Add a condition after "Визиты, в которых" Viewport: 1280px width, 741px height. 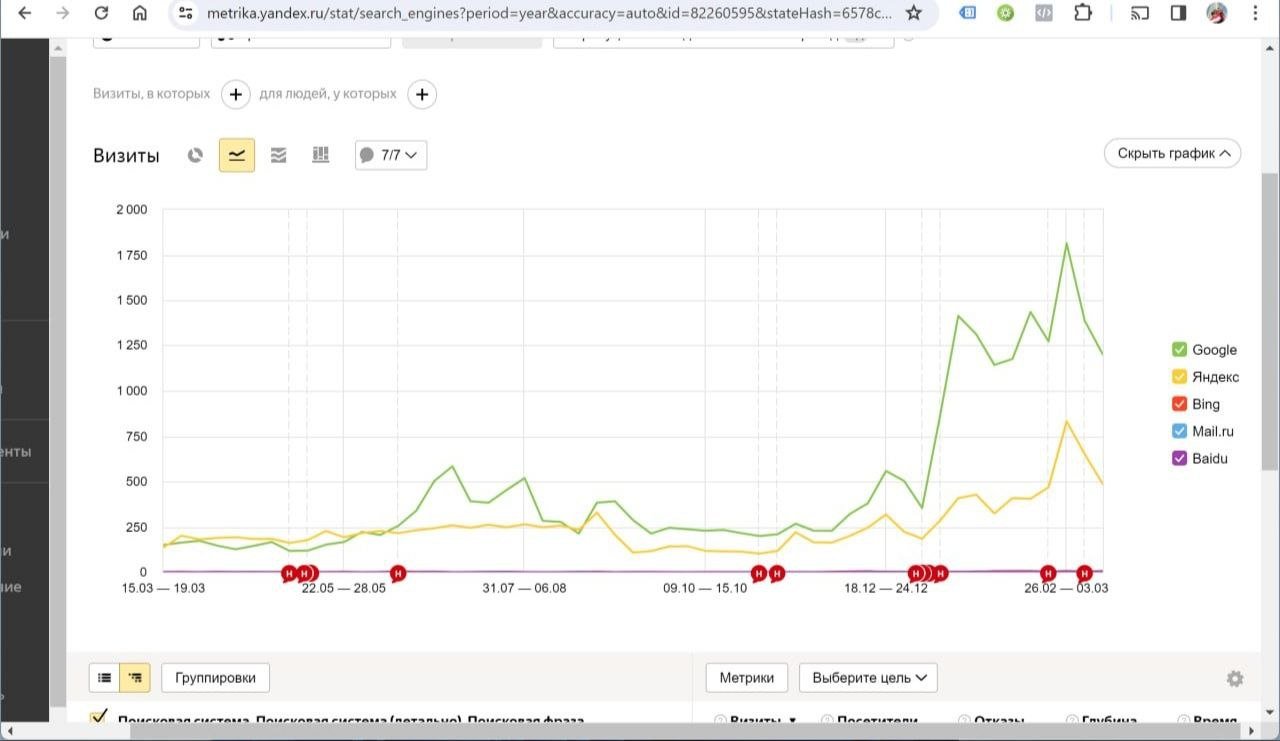click(235, 94)
